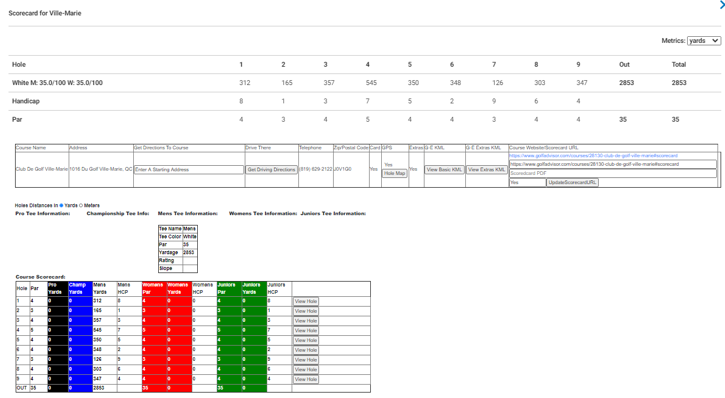725x398 pixels.
Task: Click View Hole button for hole 5
Action: click(x=306, y=340)
